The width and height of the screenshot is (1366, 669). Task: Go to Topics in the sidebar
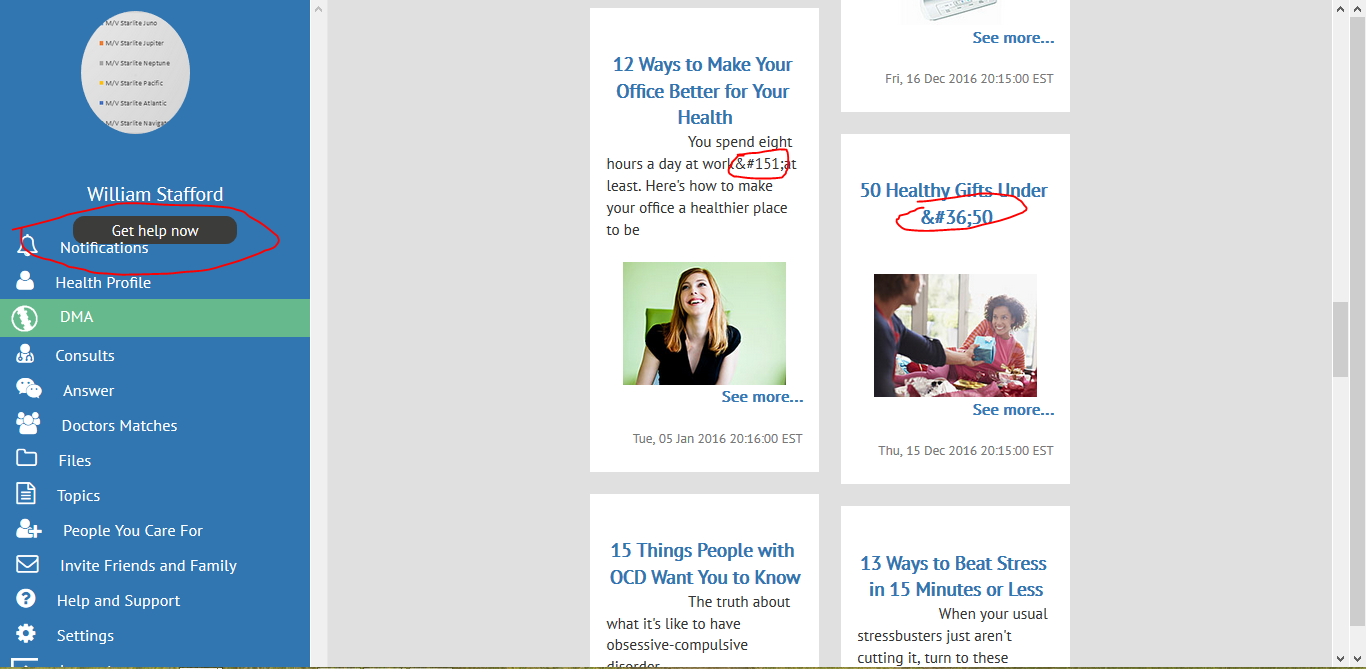coord(78,496)
